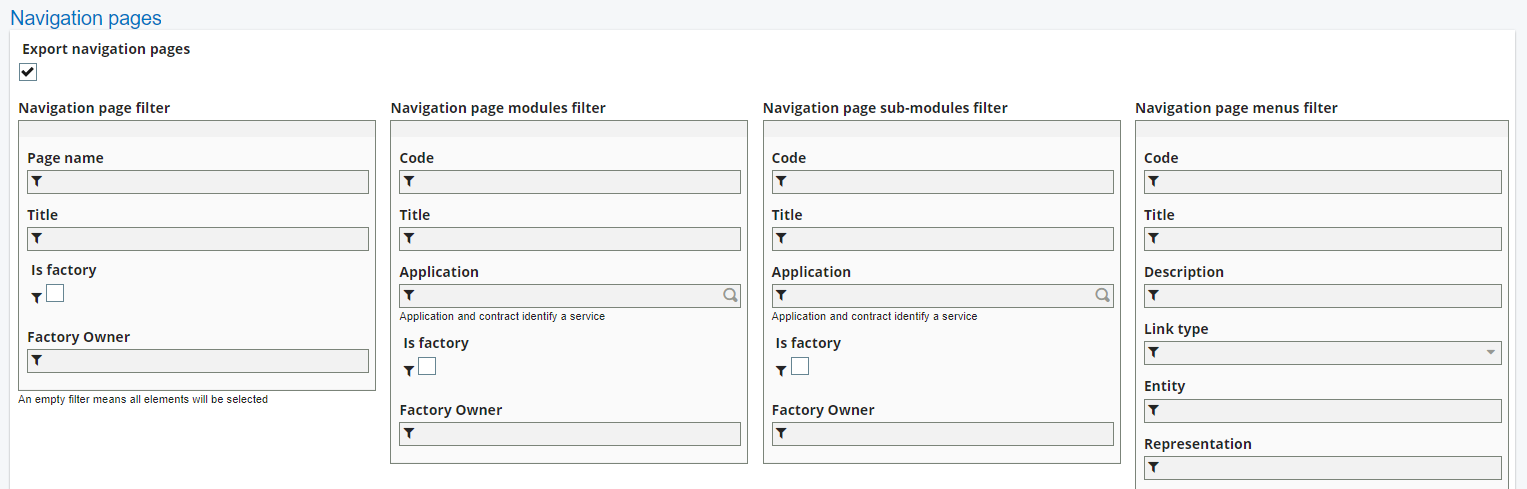
Task: Click filter icon in page filter Factory Owner
Action: tap(37, 361)
